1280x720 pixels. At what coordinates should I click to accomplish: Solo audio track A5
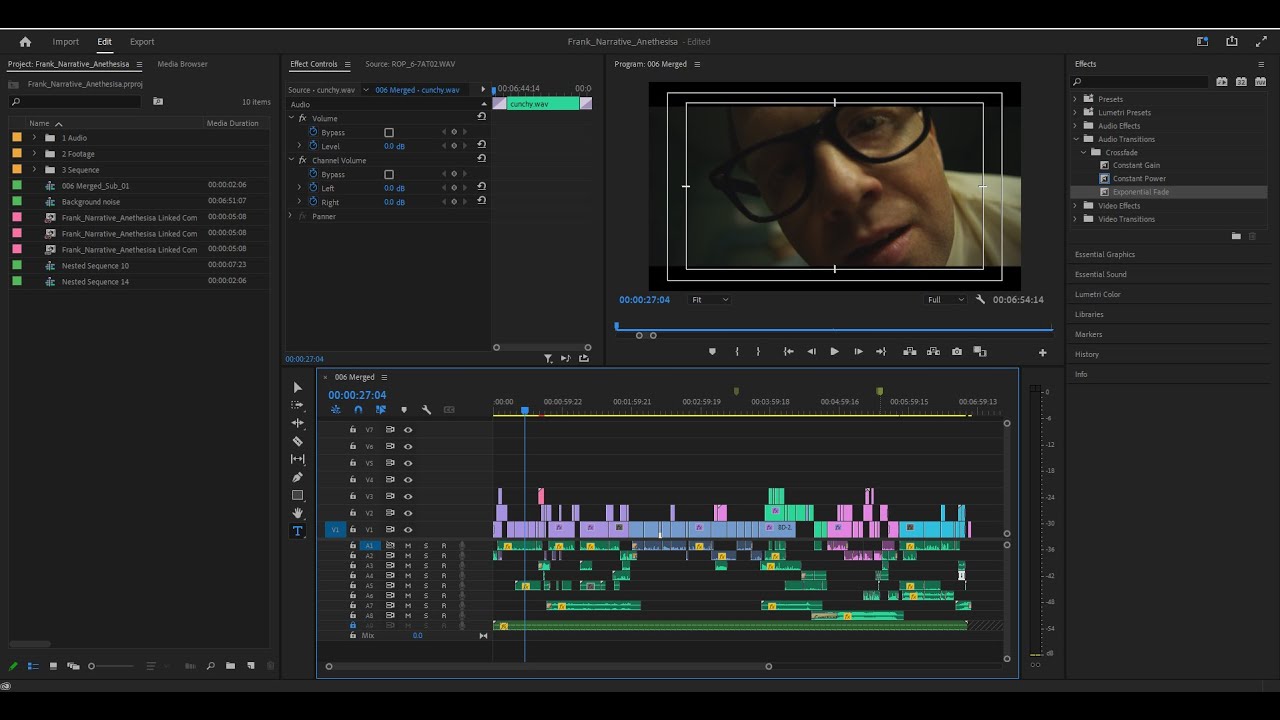(x=426, y=586)
